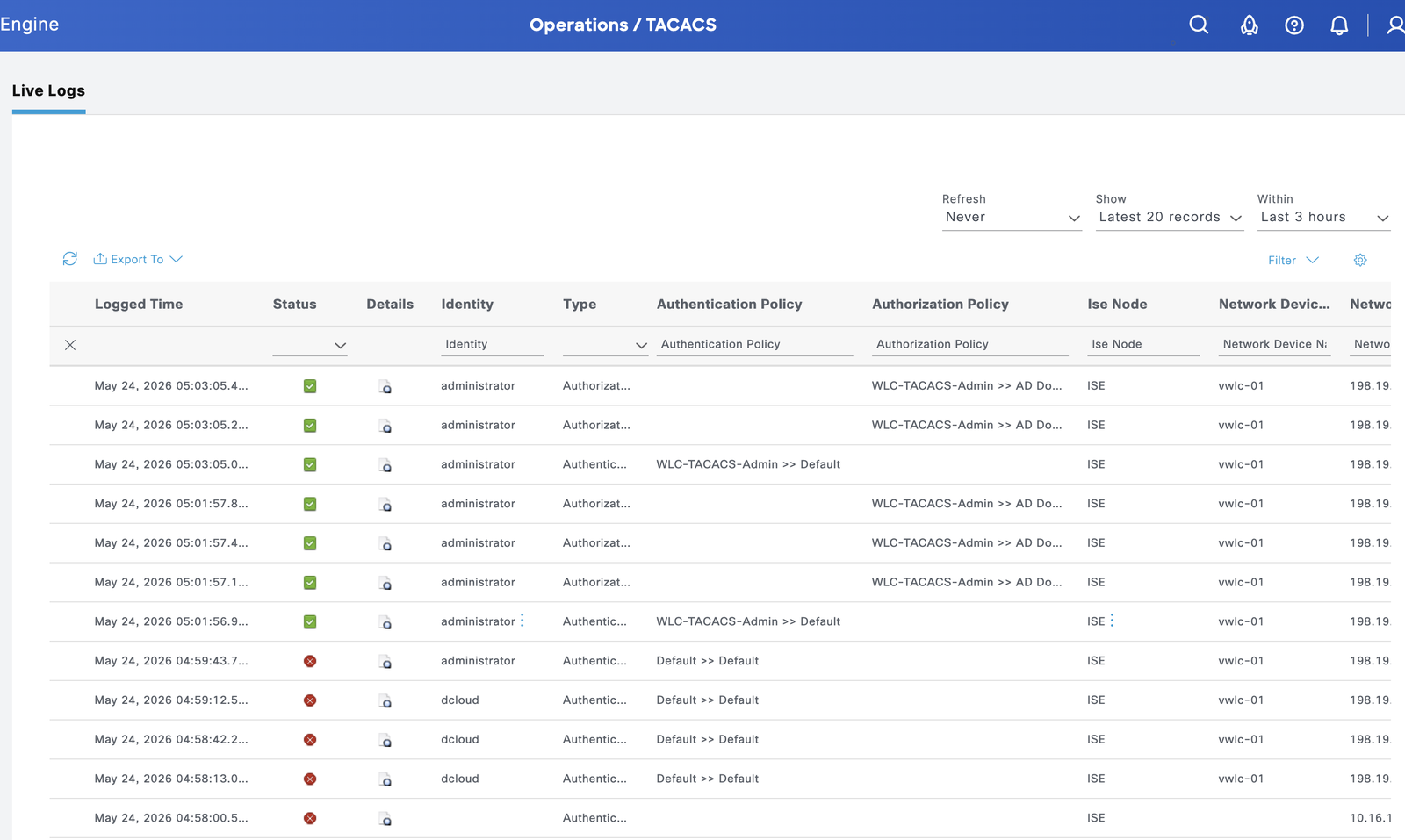Image resolution: width=1405 pixels, height=840 pixels.
Task: Click dcloud identity in 04:59:12.5 row
Action: coord(460,700)
